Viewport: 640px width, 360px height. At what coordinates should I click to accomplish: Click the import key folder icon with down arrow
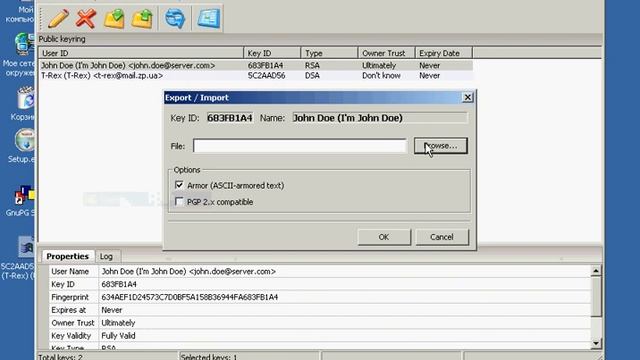coord(114,18)
